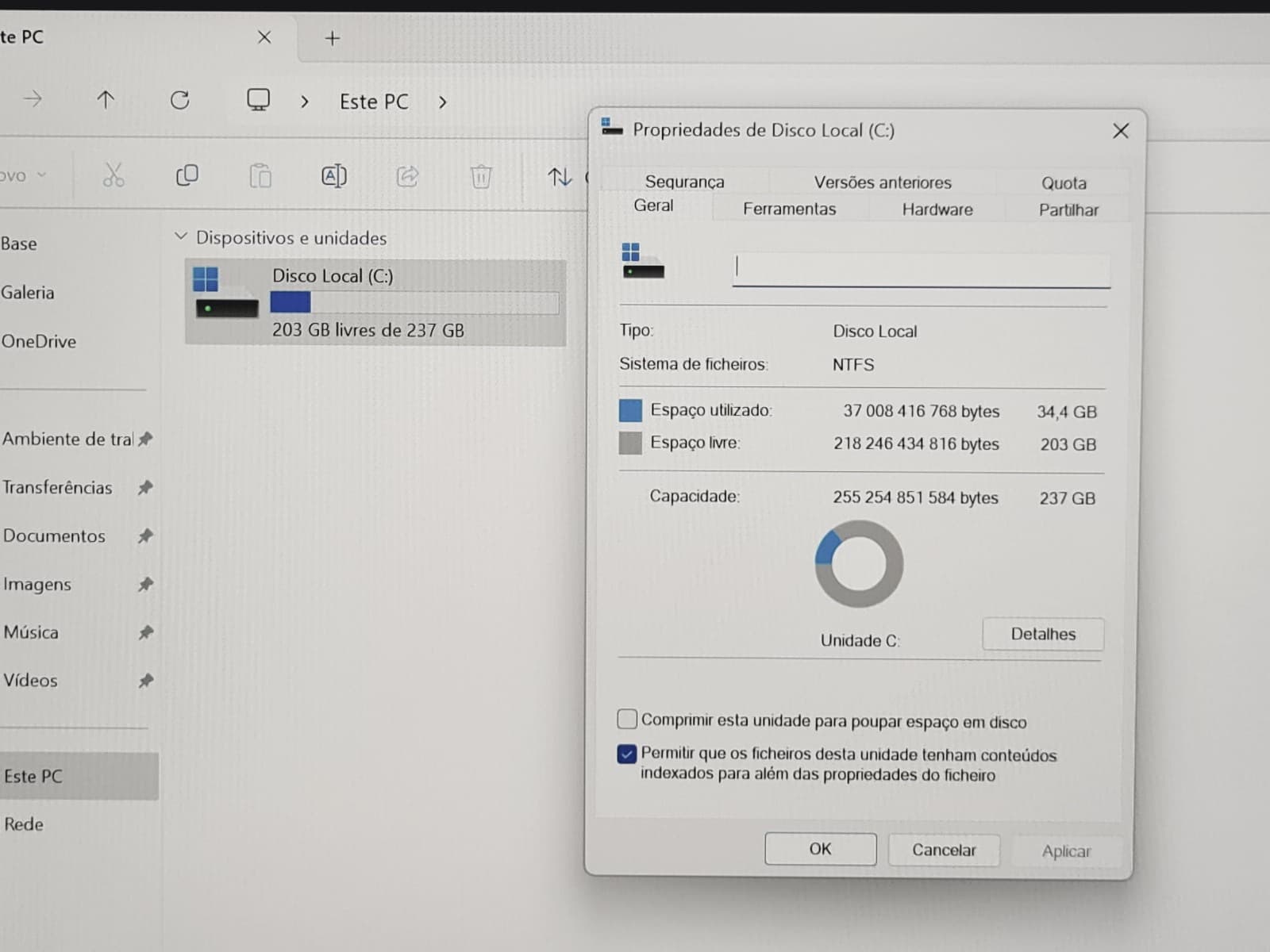
Task: Click the monitor icon in address bar
Action: [x=258, y=100]
